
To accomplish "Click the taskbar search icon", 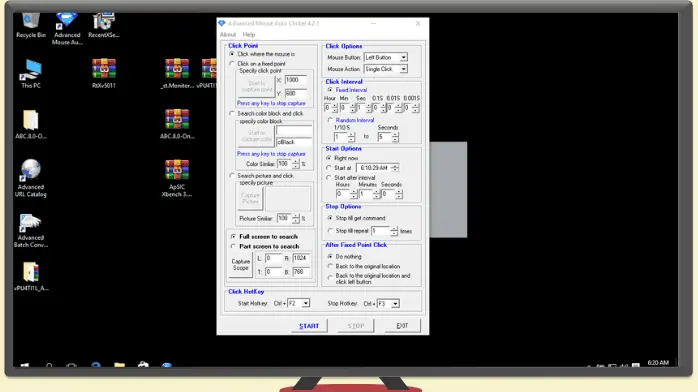I will 49,366.
